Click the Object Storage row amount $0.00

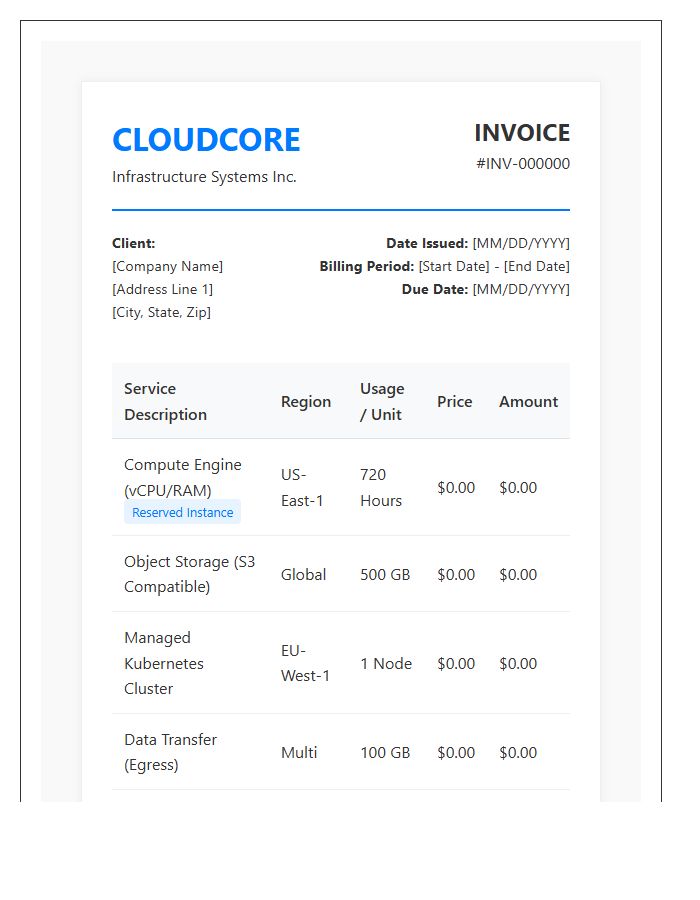[x=518, y=575]
